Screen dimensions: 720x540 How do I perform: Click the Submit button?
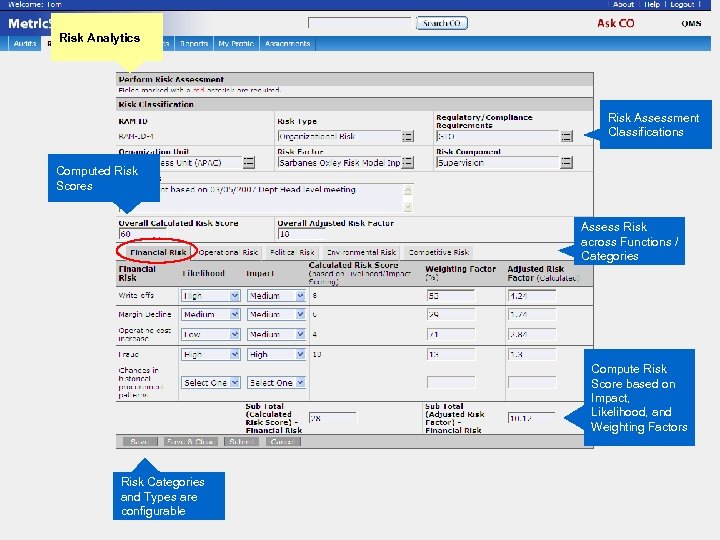(241, 442)
